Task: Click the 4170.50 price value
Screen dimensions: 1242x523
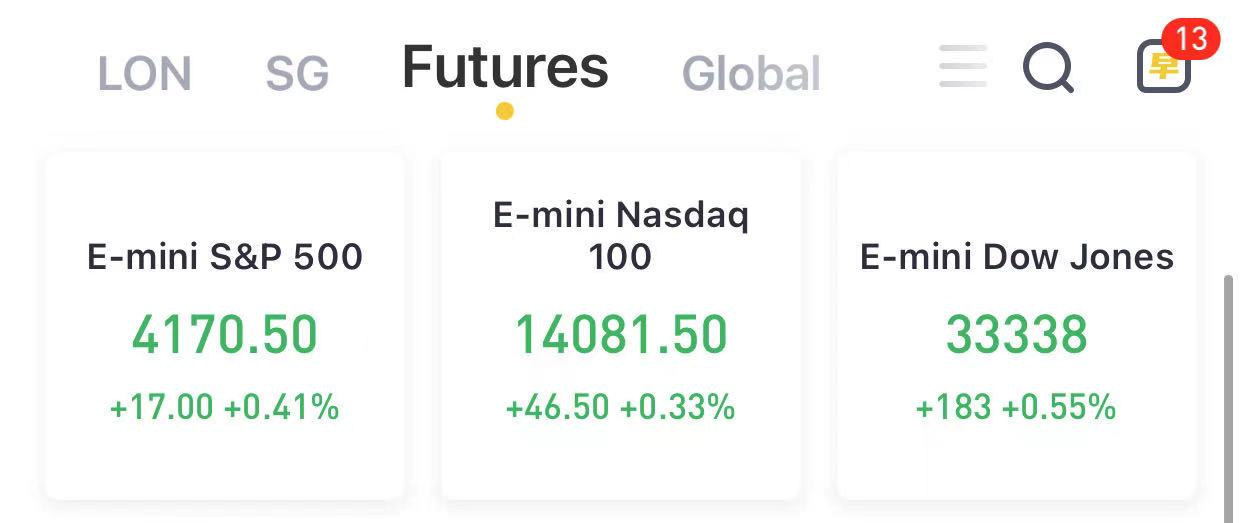Action: pos(225,335)
